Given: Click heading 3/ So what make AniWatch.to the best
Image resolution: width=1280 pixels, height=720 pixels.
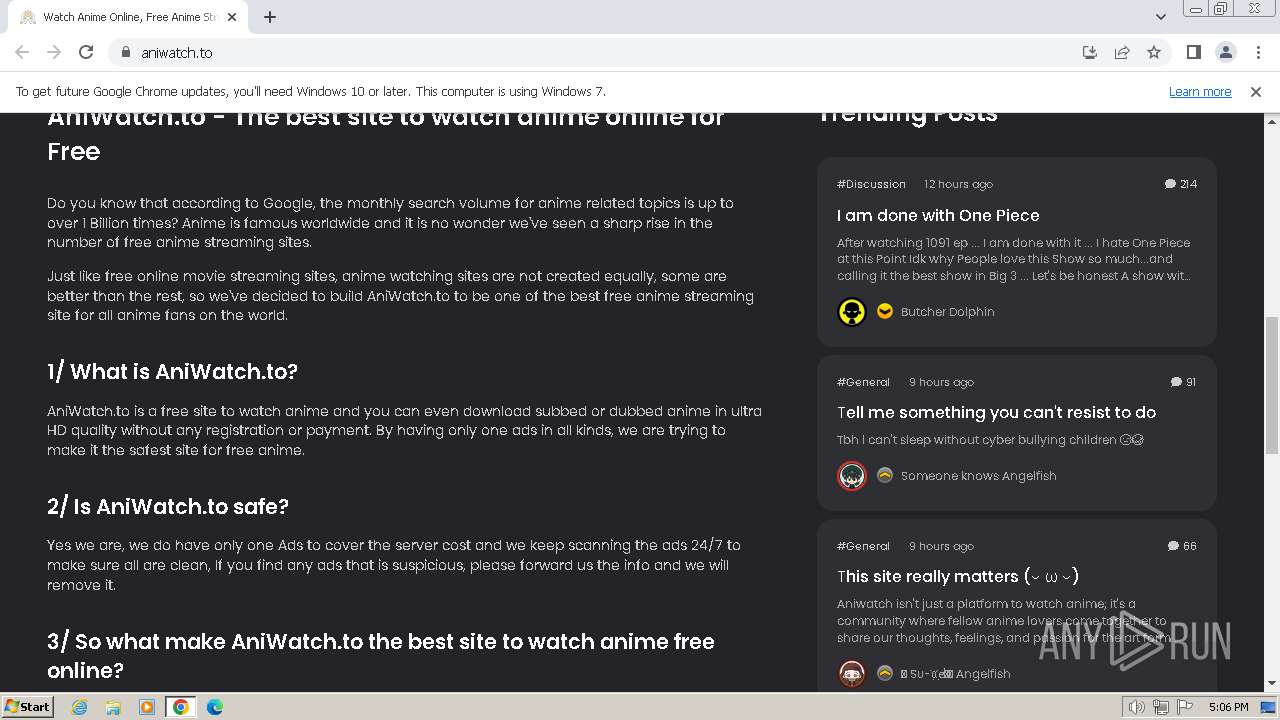Looking at the screenshot, I should [381, 655].
